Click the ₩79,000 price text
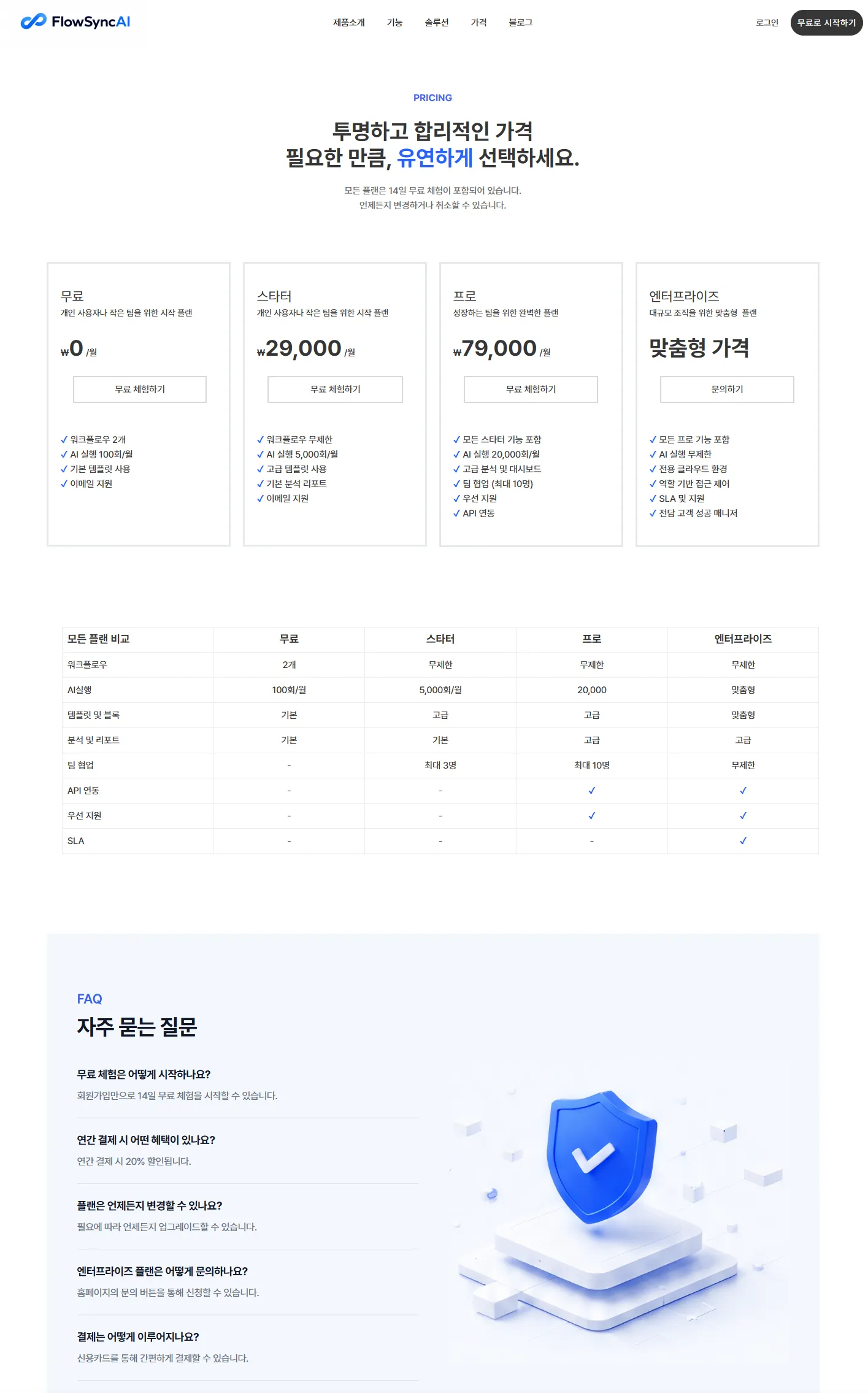 [x=494, y=348]
